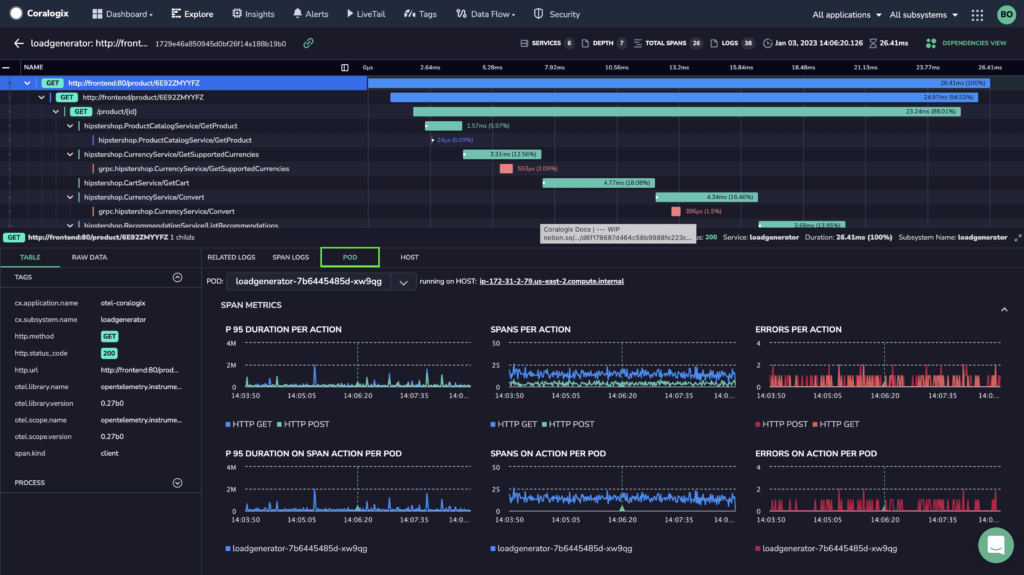Click the 23.24ms /product/{id} bar
Image resolution: width=1024 pixels, height=575 pixels.
click(686, 112)
